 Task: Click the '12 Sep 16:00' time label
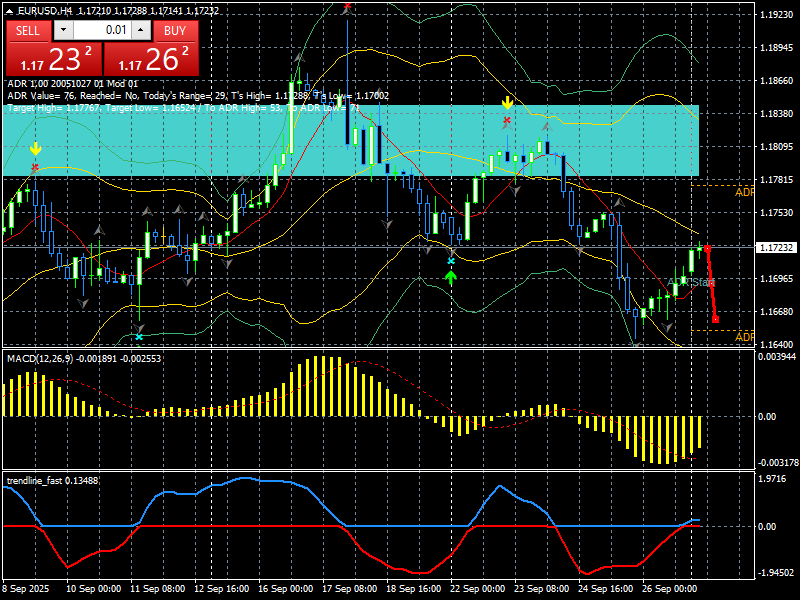[222, 588]
